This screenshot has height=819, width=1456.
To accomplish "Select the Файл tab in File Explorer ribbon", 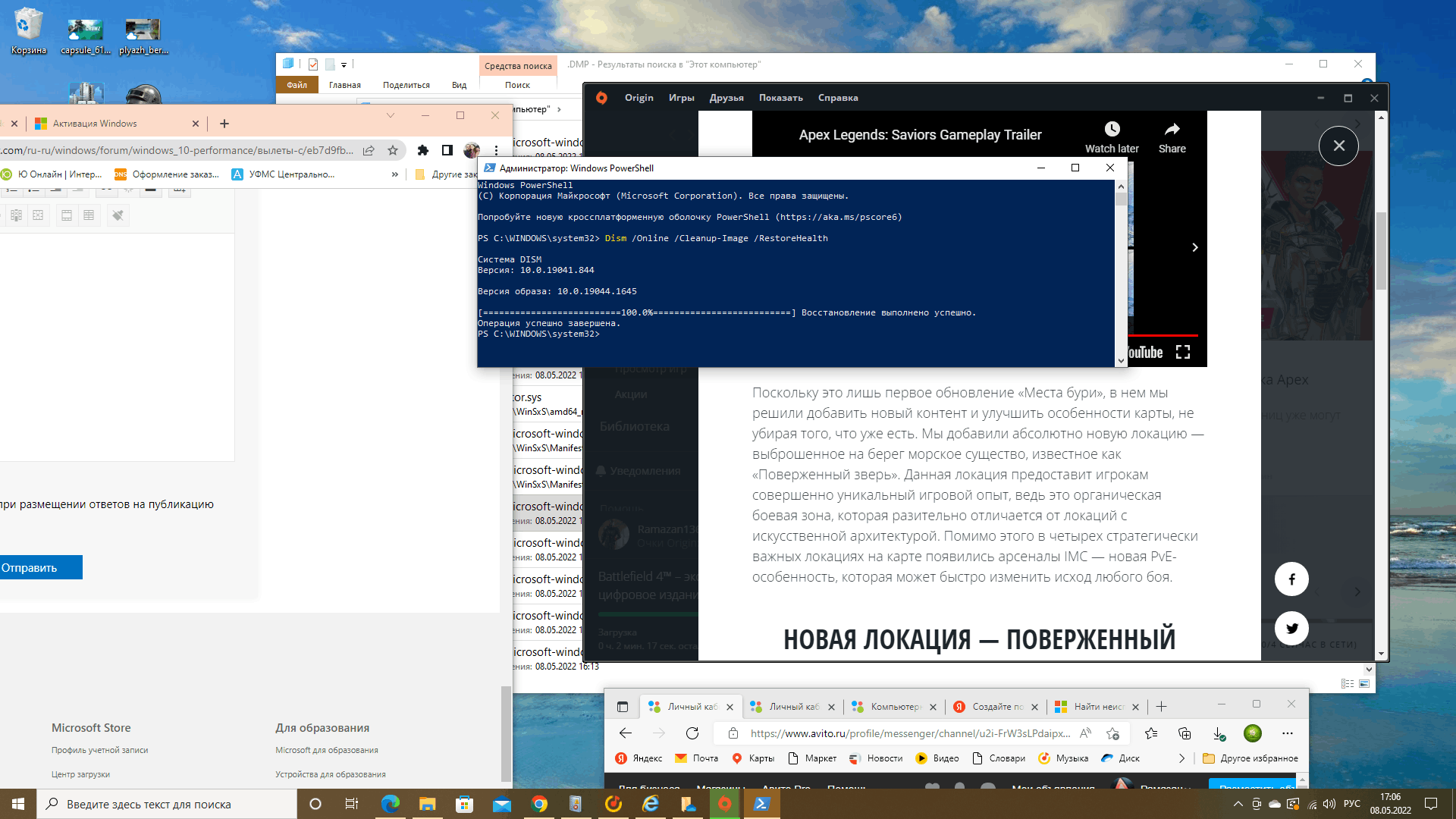I will click(x=297, y=85).
